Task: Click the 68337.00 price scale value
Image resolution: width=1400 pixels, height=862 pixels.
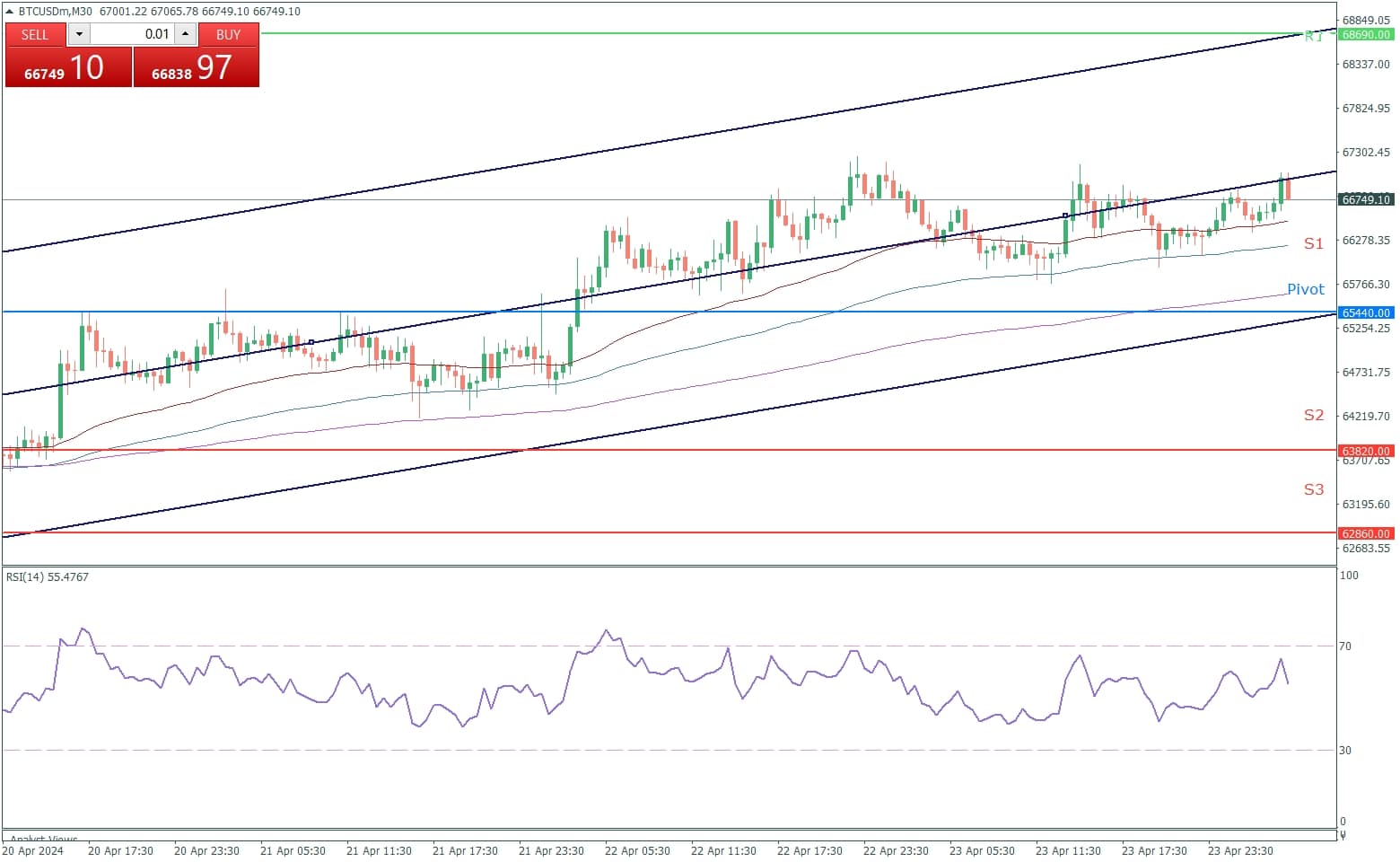Action: 1366,64
